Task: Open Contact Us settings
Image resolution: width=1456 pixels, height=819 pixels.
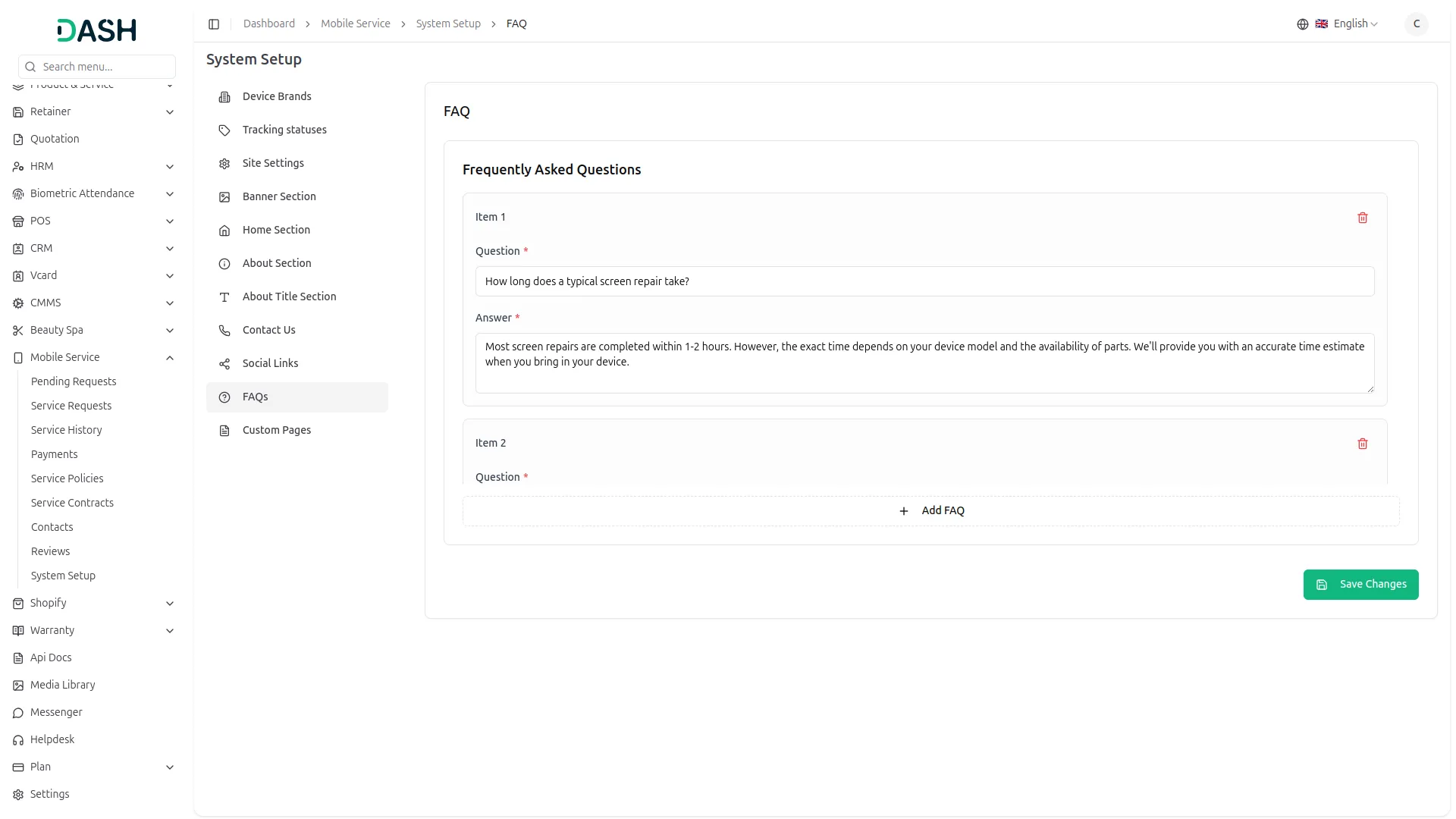Action: pyautogui.click(x=268, y=330)
